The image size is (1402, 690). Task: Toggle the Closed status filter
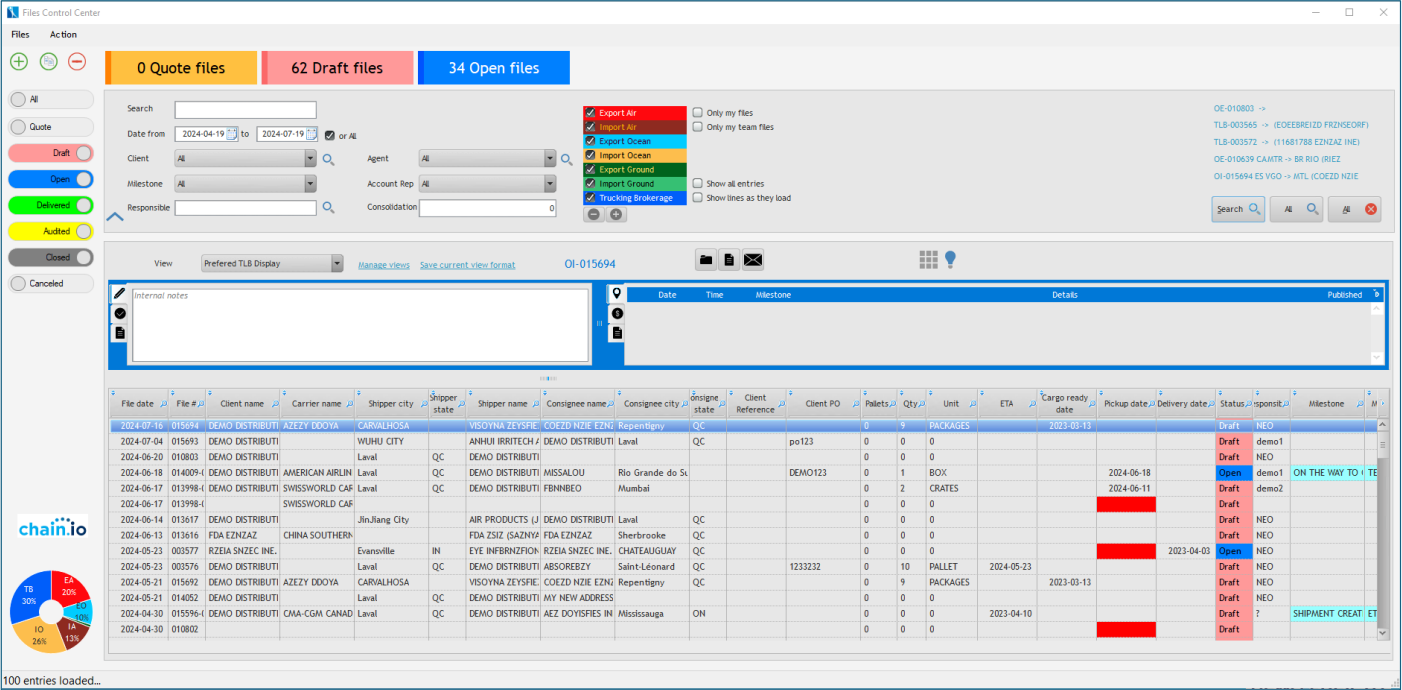pyautogui.click(x=51, y=257)
